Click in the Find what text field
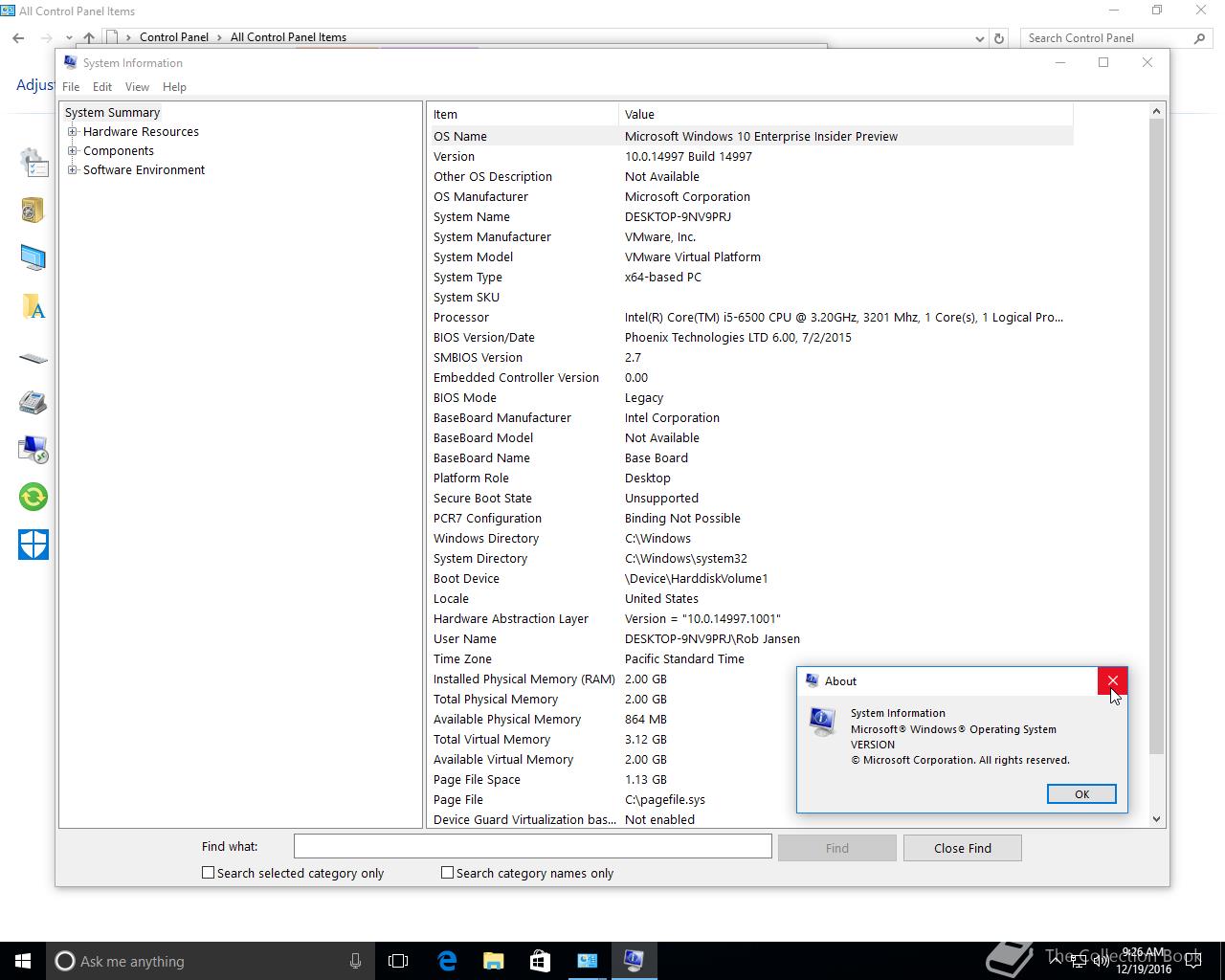 tap(532, 846)
